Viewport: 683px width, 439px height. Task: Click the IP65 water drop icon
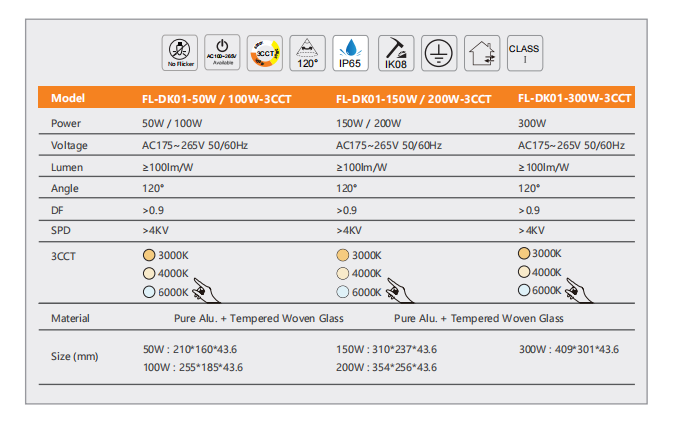pos(351,53)
